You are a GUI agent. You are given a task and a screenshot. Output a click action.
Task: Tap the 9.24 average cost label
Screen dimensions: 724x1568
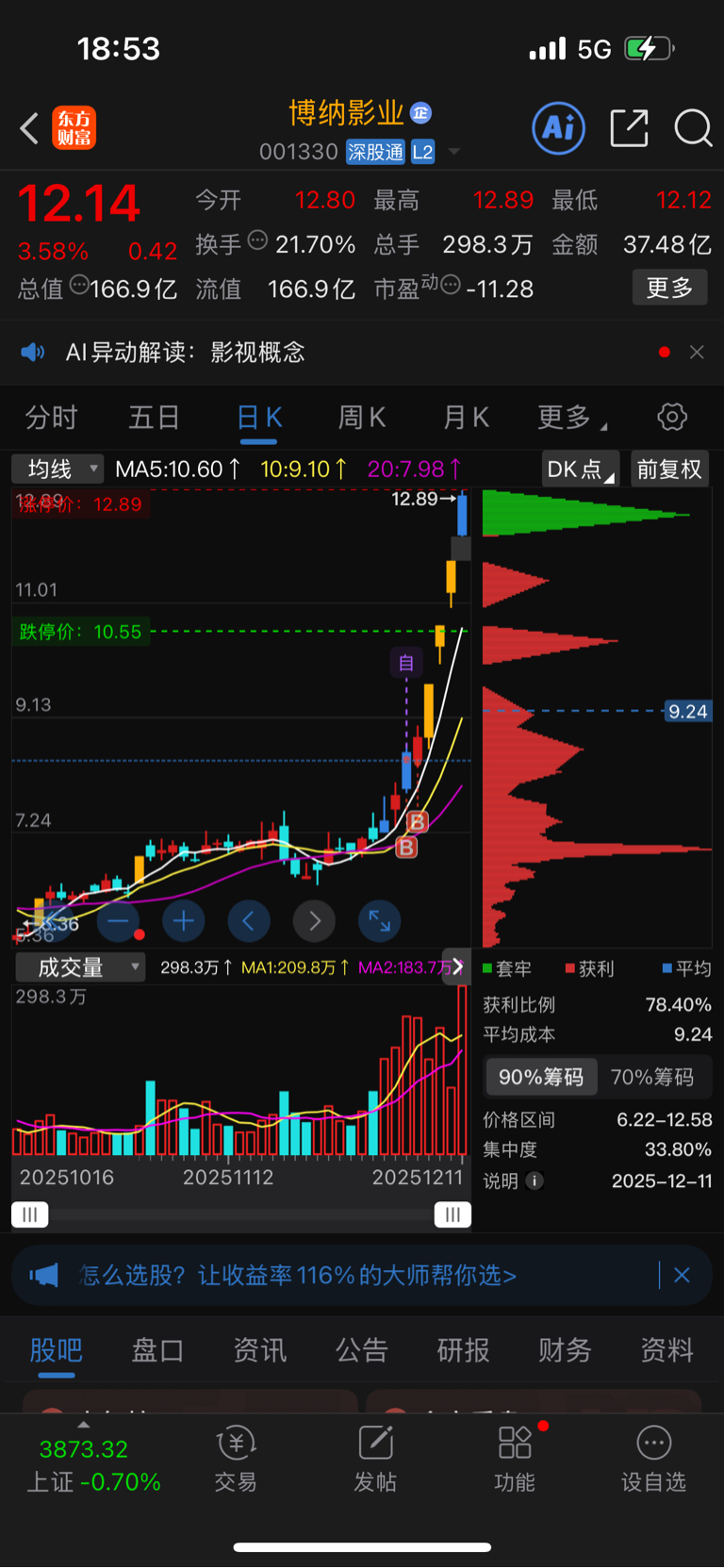[688, 712]
